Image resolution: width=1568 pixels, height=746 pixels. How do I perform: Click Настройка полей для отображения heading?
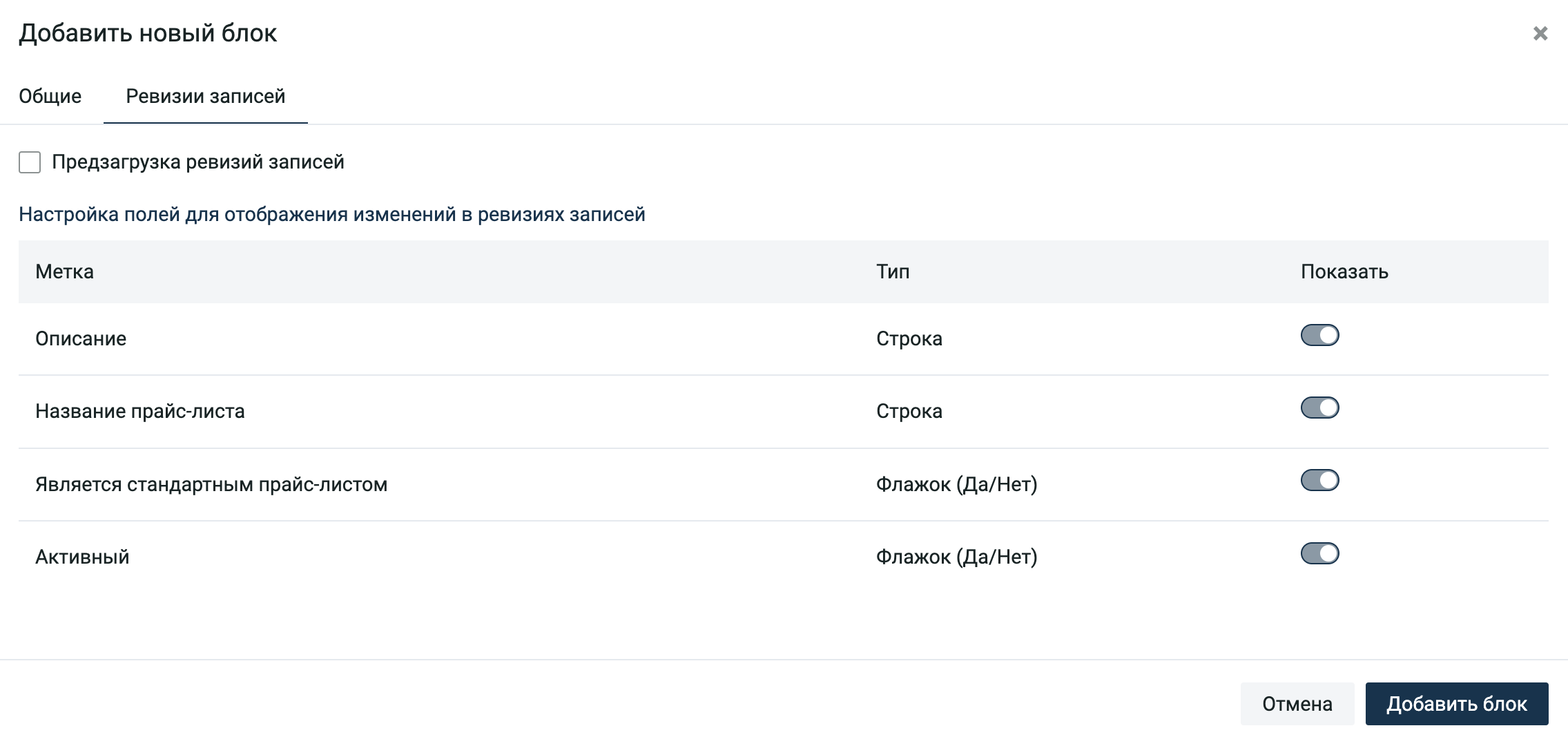tap(332, 214)
